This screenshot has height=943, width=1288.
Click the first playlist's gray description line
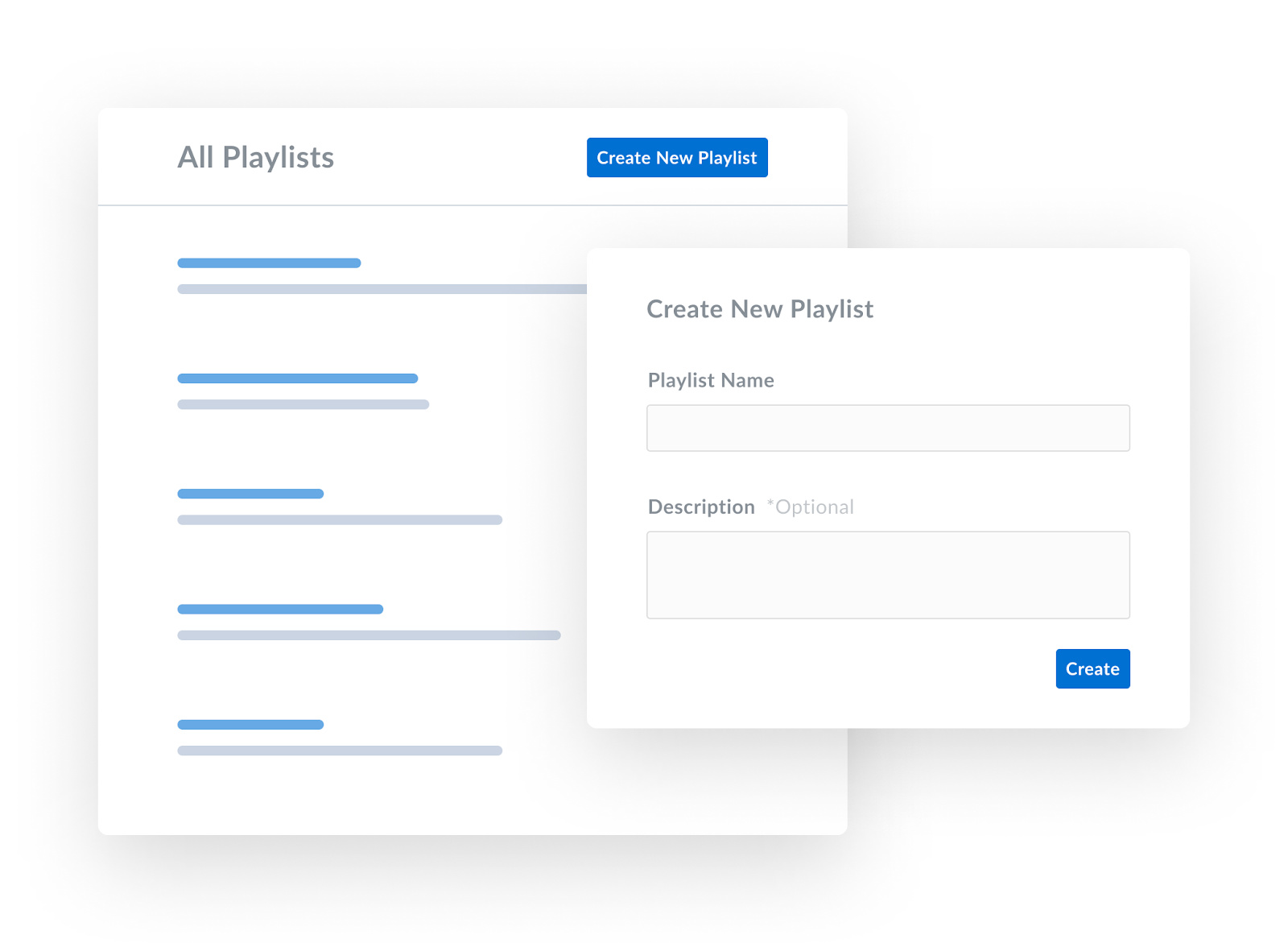pyautogui.click(x=382, y=289)
